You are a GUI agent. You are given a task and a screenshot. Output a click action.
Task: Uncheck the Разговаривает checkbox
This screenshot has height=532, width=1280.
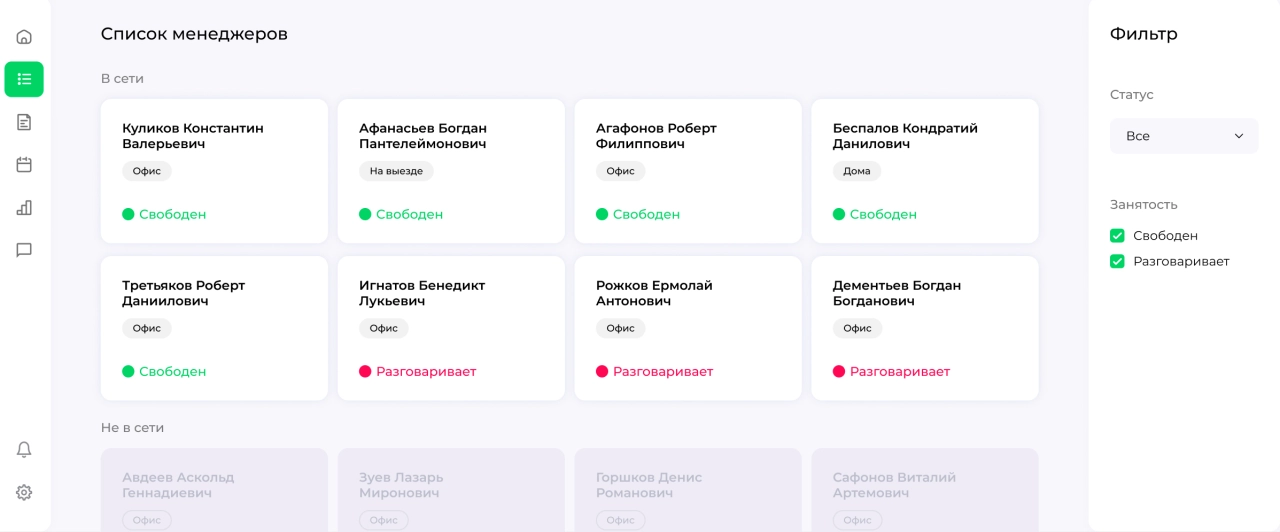coord(1117,262)
